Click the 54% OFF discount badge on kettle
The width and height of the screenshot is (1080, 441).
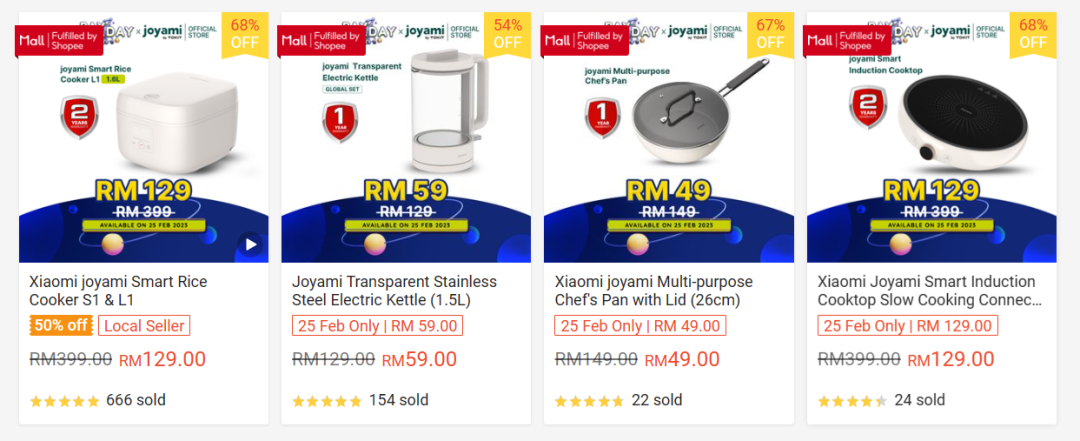pos(507,33)
